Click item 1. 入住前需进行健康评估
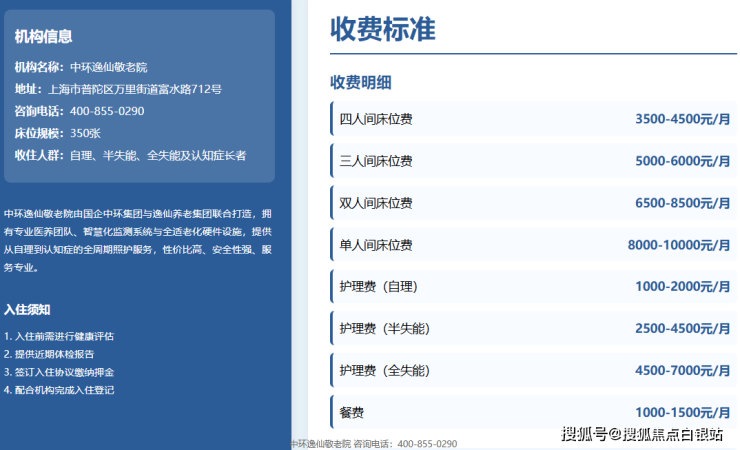740x450 pixels. tap(59, 336)
